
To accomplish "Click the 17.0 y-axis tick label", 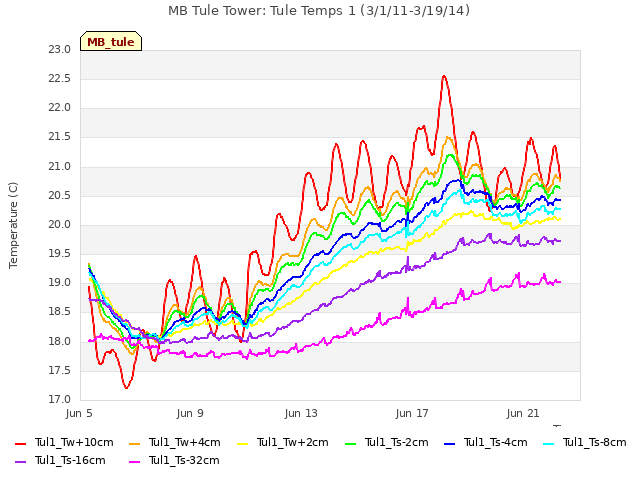I will coord(60,400).
